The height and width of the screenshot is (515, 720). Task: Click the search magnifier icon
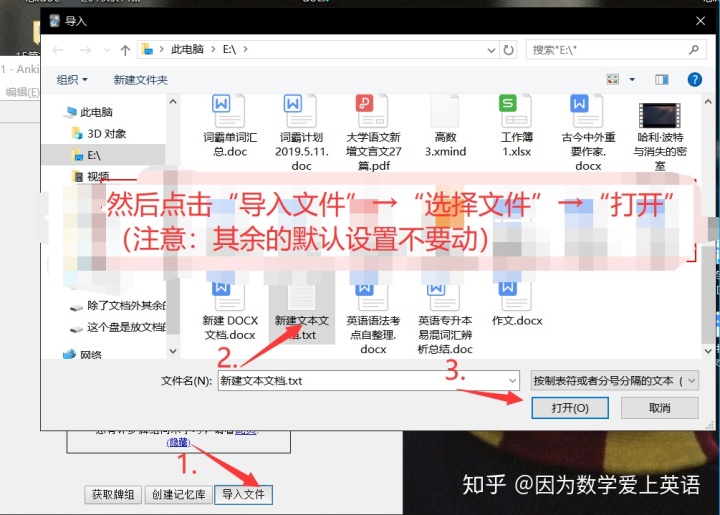coord(693,50)
